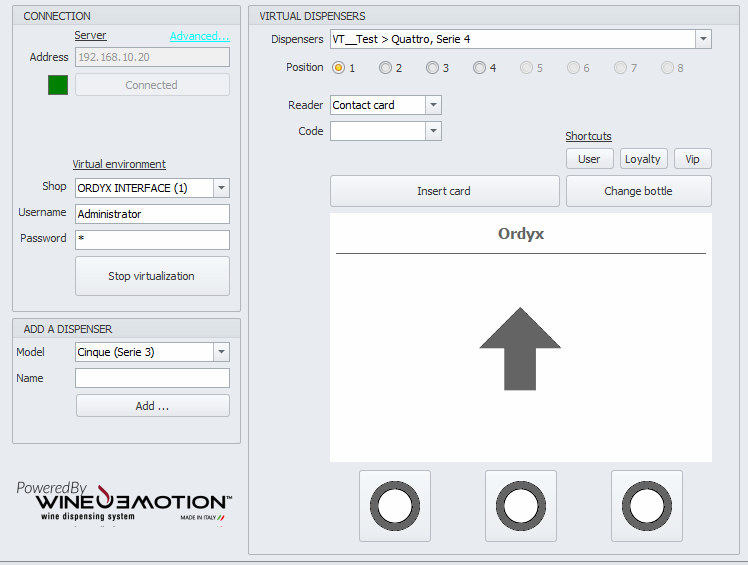Select position 2 radio button
This screenshot has height=565, width=748.
coord(385,68)
